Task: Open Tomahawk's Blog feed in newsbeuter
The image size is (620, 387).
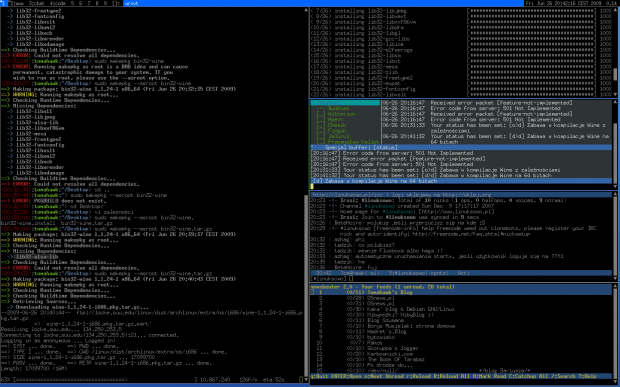Action: pos(461,292)
